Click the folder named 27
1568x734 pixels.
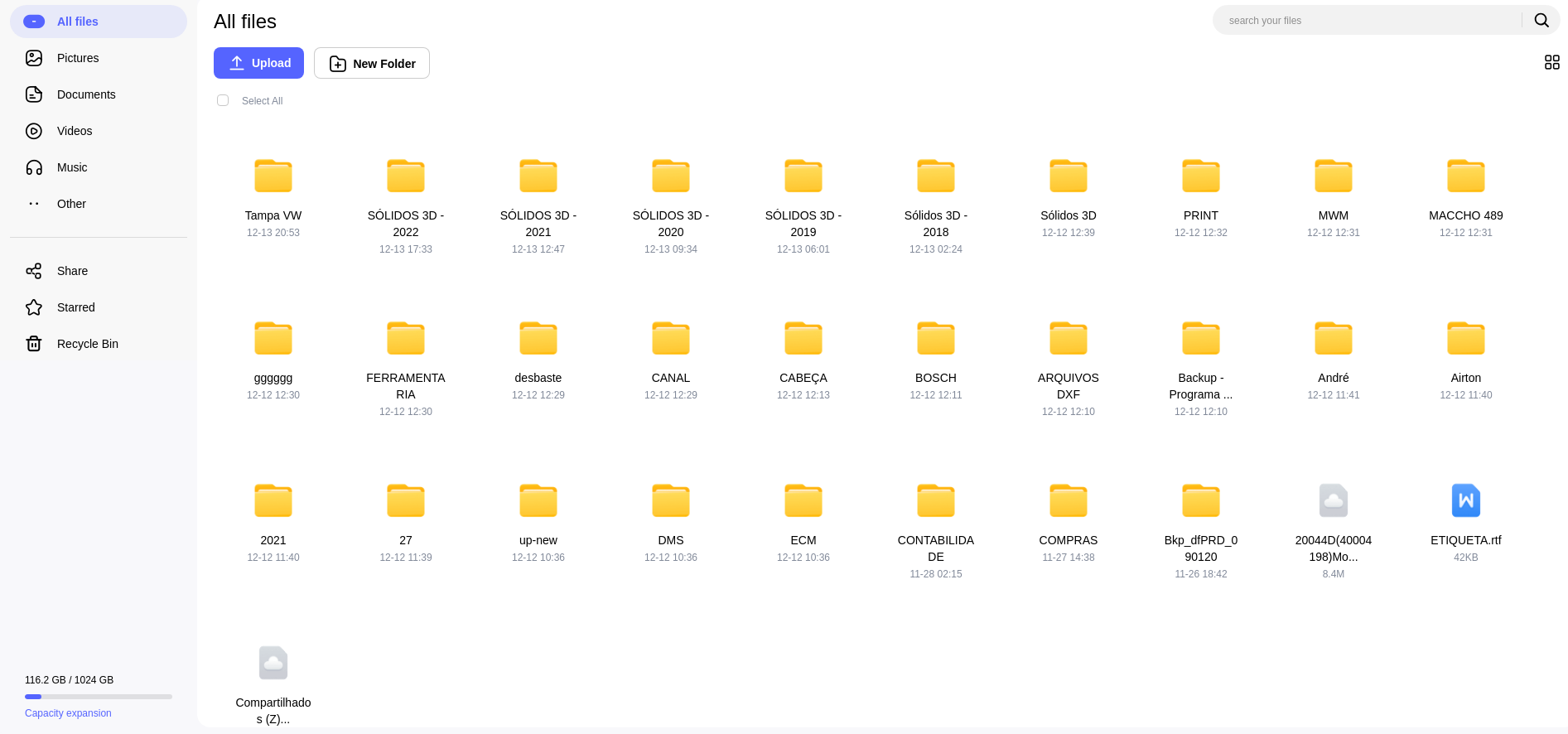(406, 540)
